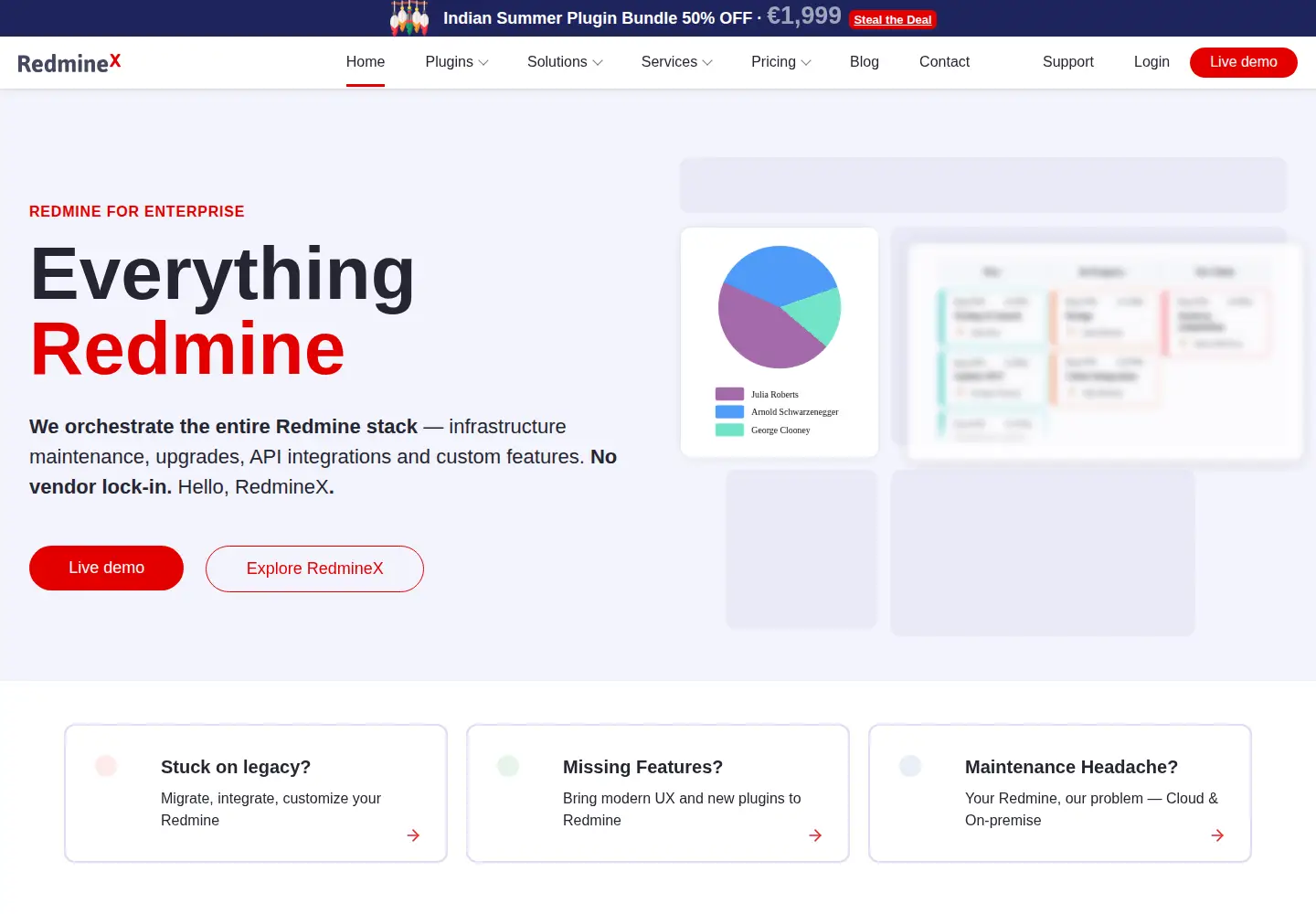
Task: Click the George Clooney legend label
Action: coord(780,430)
